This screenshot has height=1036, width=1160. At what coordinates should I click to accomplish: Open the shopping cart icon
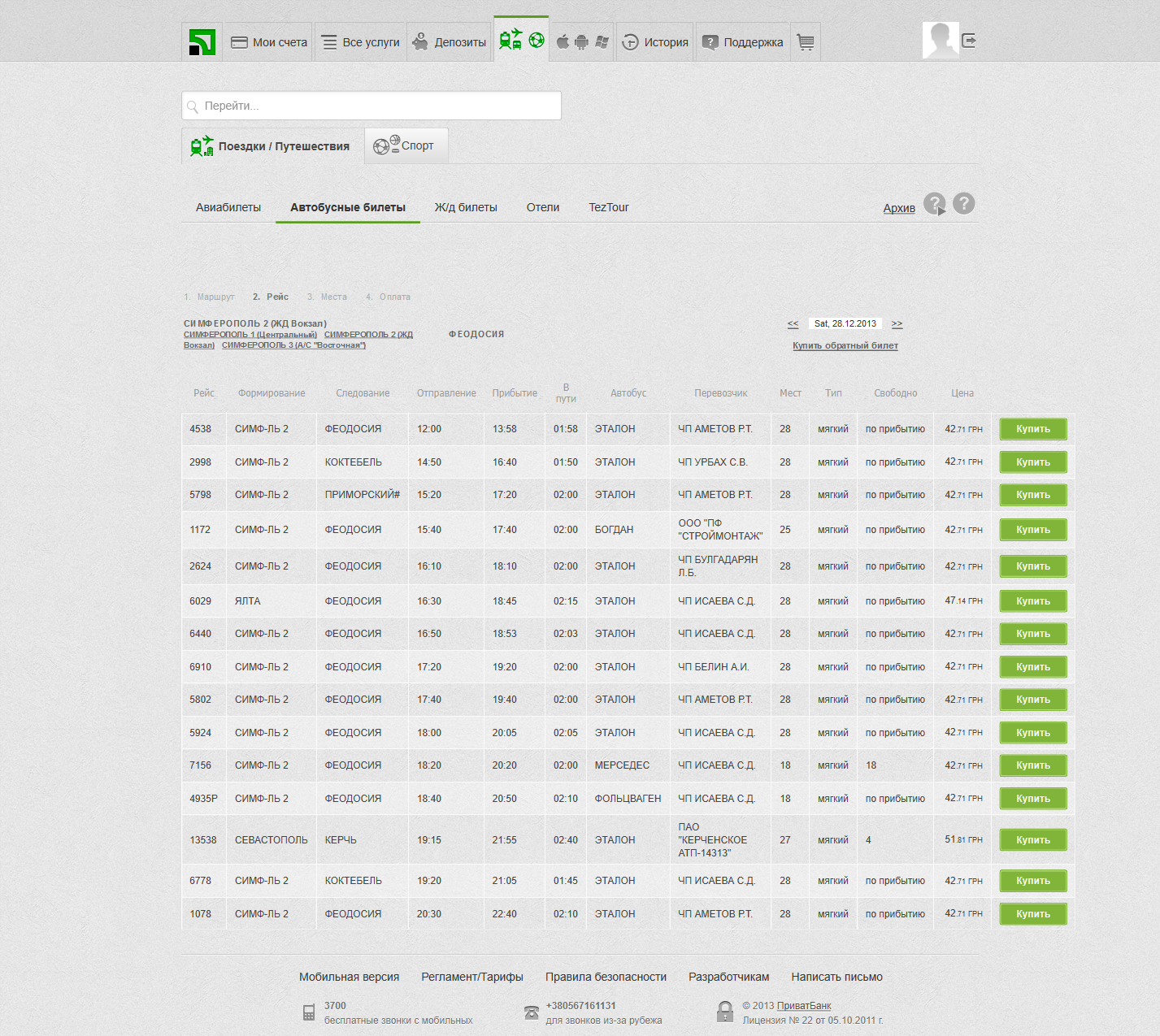click(806, 42)
